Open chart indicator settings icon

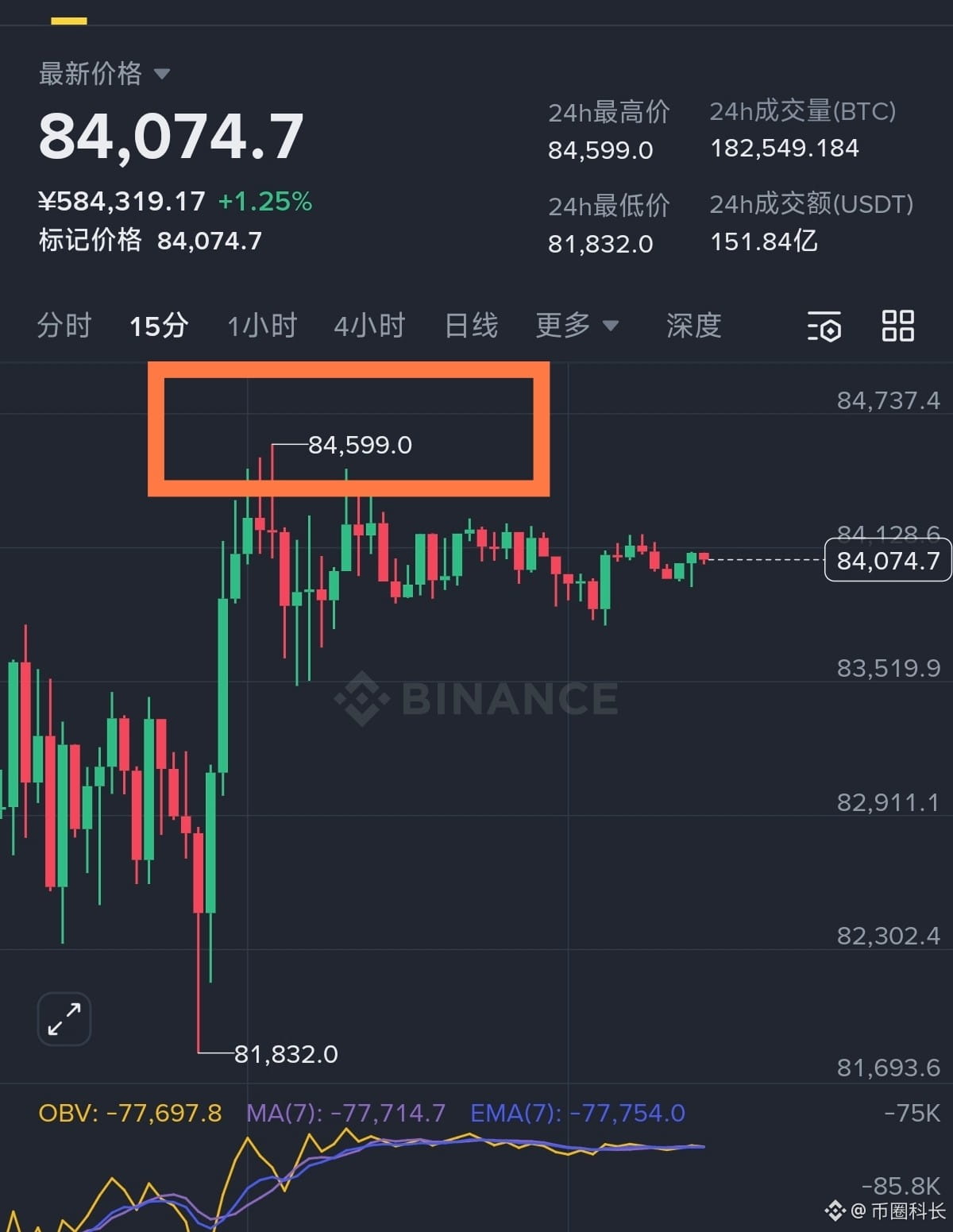824,326
